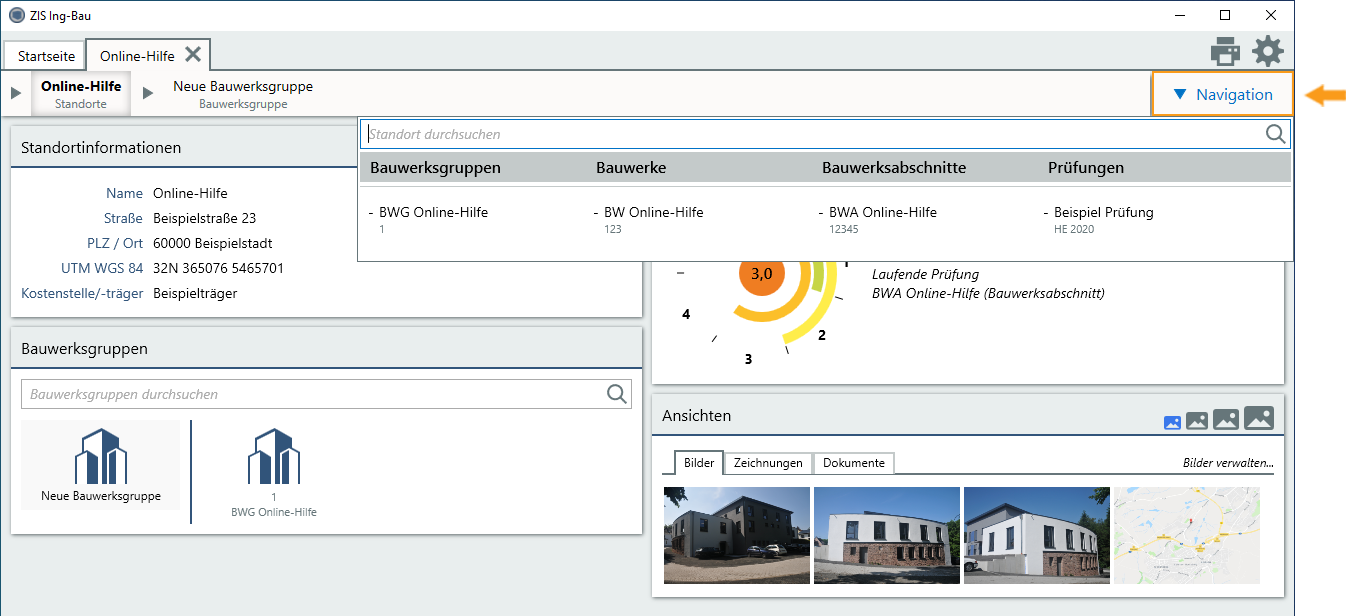Open the Dokumente tab
This screenshot has width=1346, height=616.
[853, 463]
